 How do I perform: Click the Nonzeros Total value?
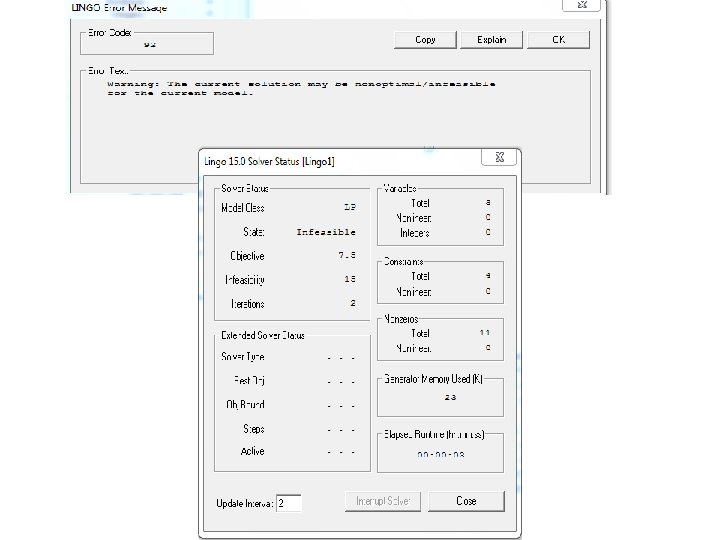pyautogui.click(x=484, y=333)
